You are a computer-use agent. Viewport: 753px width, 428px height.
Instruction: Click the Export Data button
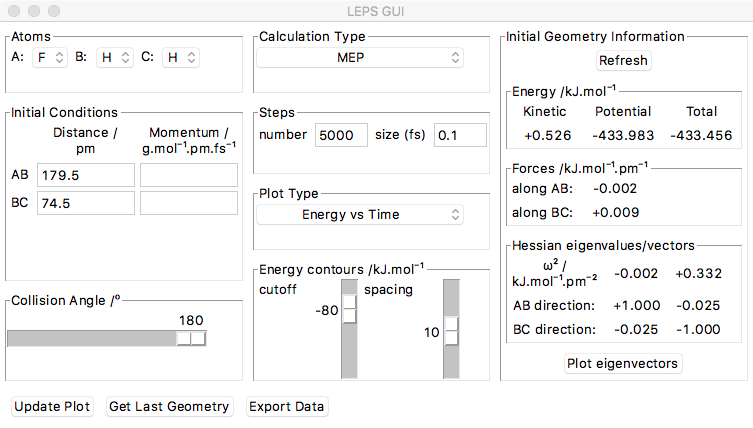287,407
